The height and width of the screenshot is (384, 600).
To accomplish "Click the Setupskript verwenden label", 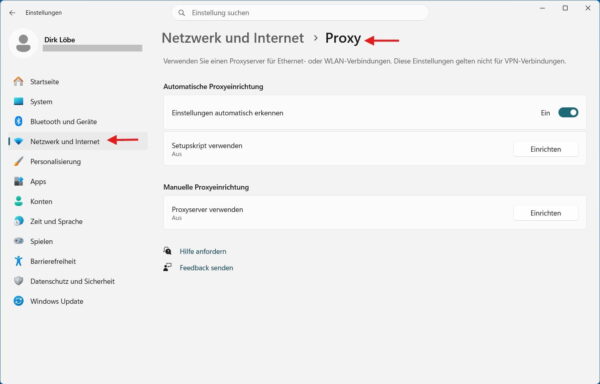I will pyautogui.click(x=207, y=145).
